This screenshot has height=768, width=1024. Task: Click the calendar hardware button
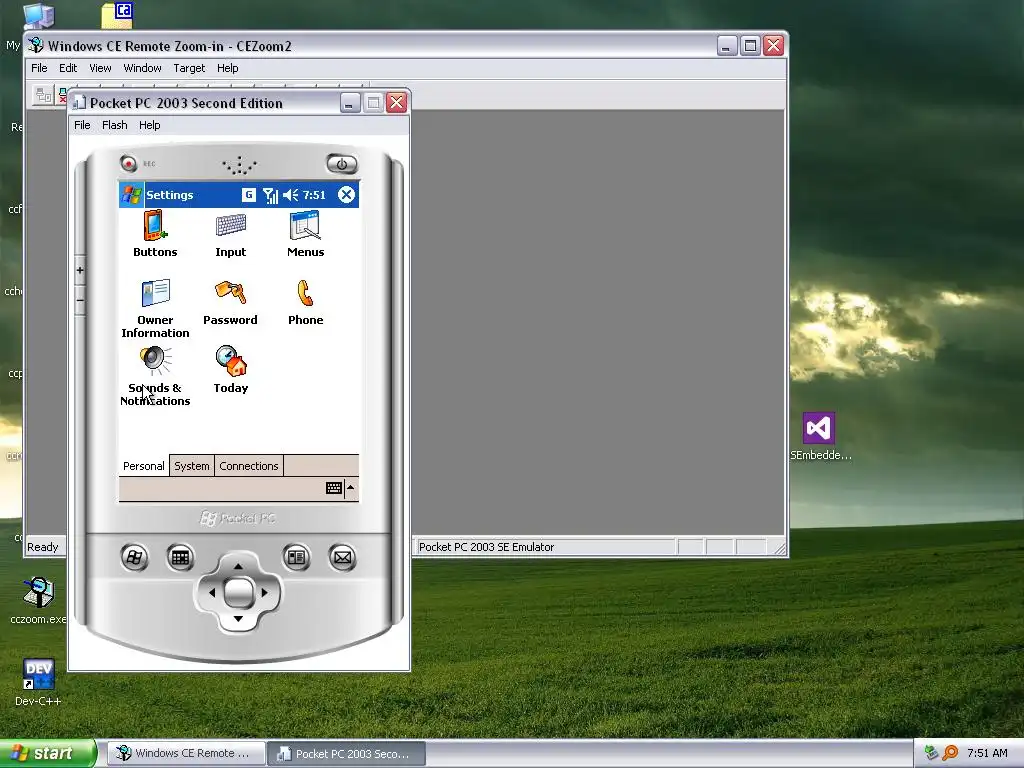coord(180,558)
